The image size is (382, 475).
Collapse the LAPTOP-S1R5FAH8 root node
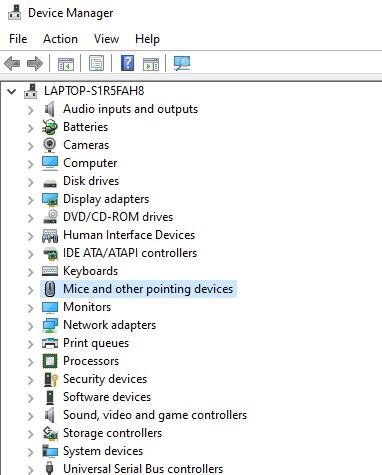point(12,91)
